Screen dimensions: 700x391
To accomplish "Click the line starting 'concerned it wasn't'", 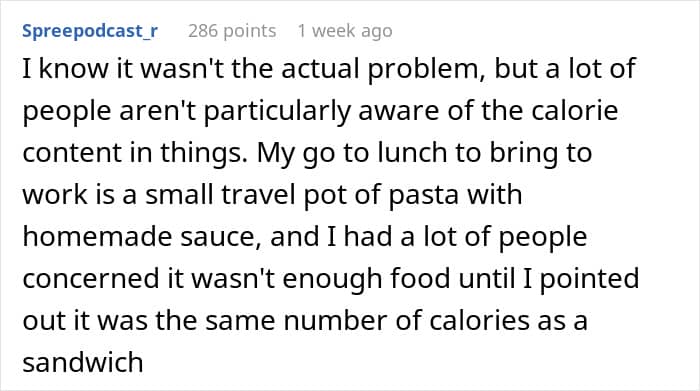I will pyautogui.click(x=331, y=279).
